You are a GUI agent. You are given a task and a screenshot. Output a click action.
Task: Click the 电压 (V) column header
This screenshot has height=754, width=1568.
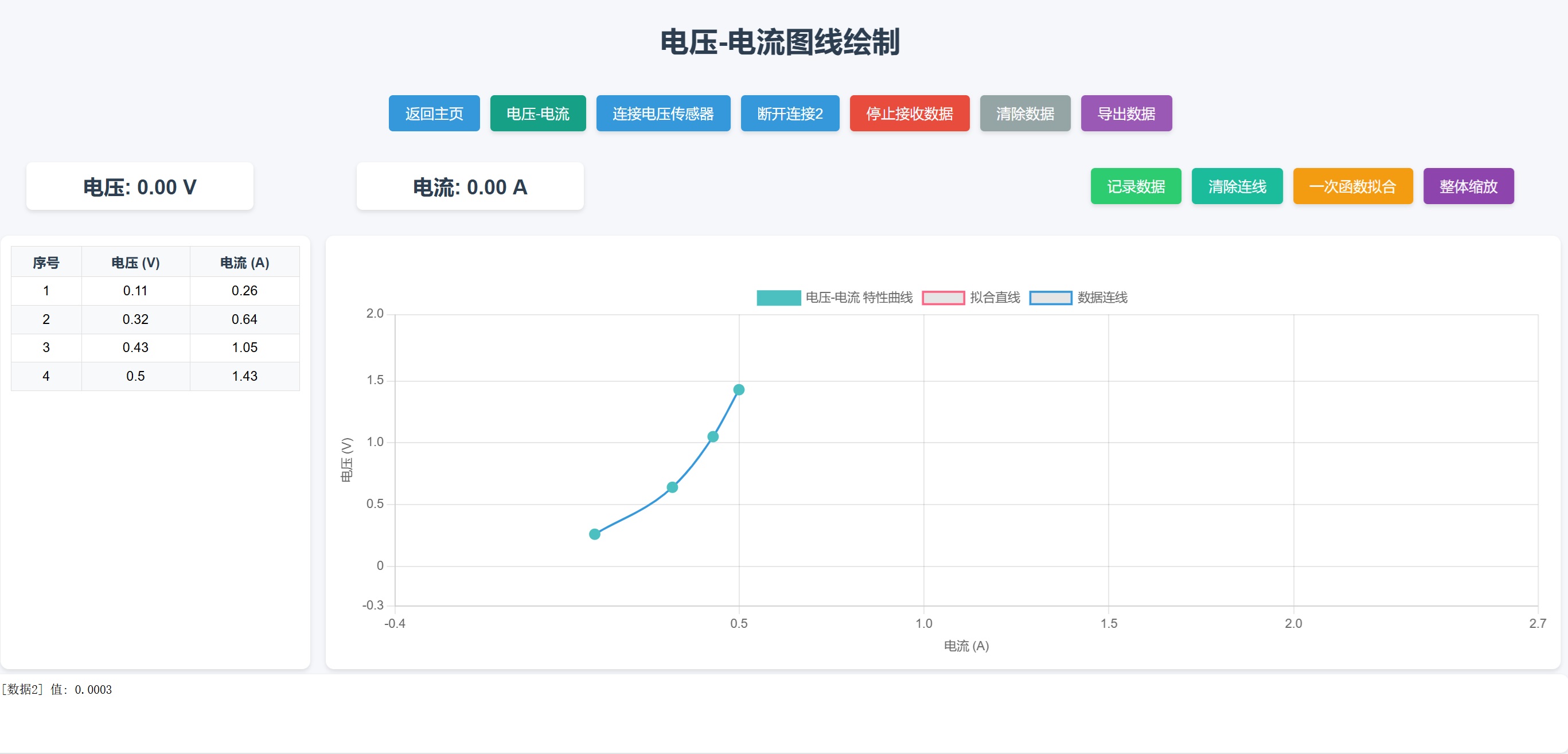coord(135,261)
